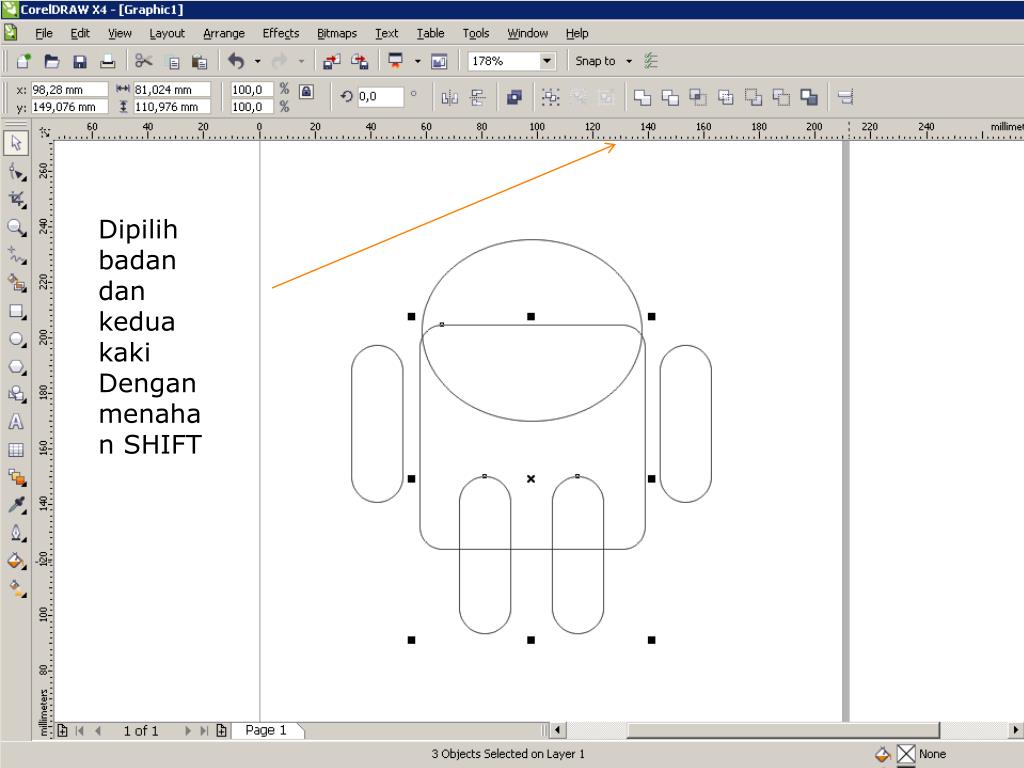The image size is (1024, 768).
Task: Cut the selection with the scissors icon
Action: click(x=144, y=61)
